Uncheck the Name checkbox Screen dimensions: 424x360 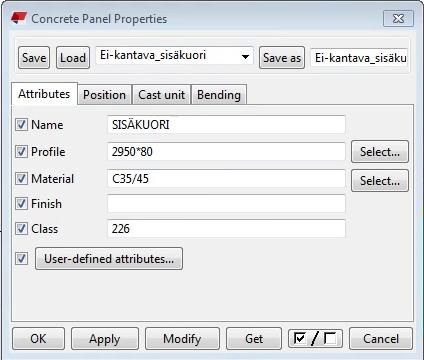tap(21, 125)
